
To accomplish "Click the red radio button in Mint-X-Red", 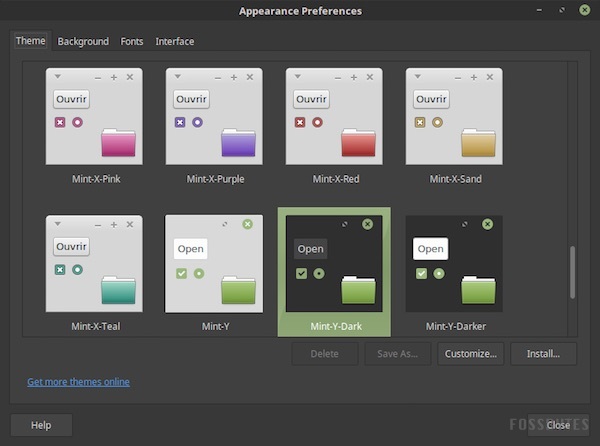I will coord(317,122).
